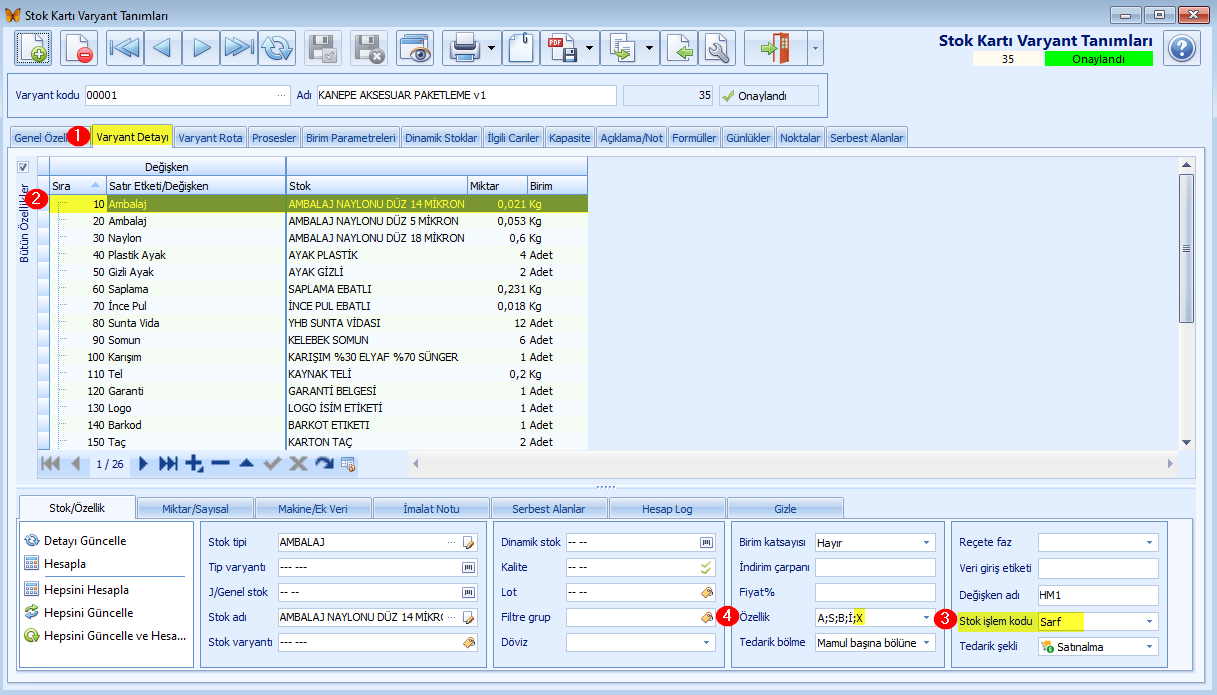Select the KELEBEK SOMUN stock cell
This screenshot has height=695, width=1217.
point(376,340)
